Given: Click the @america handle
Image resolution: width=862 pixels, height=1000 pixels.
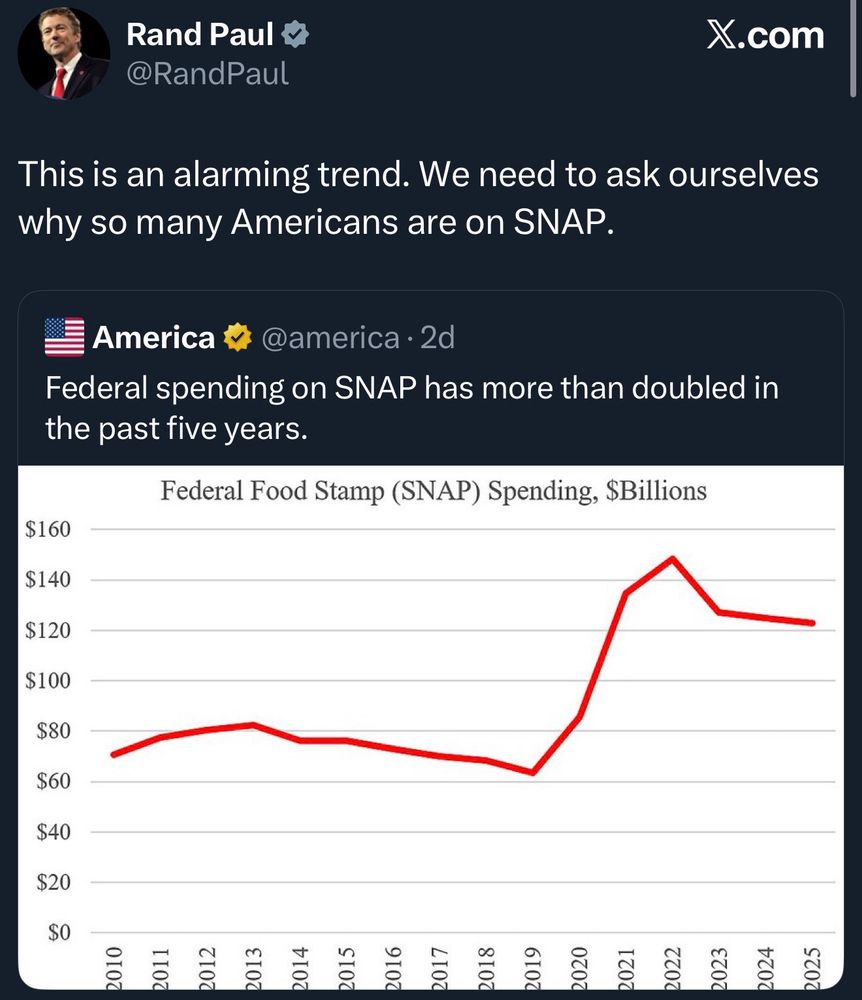Looking at the screenshot, I should (330, 339).
